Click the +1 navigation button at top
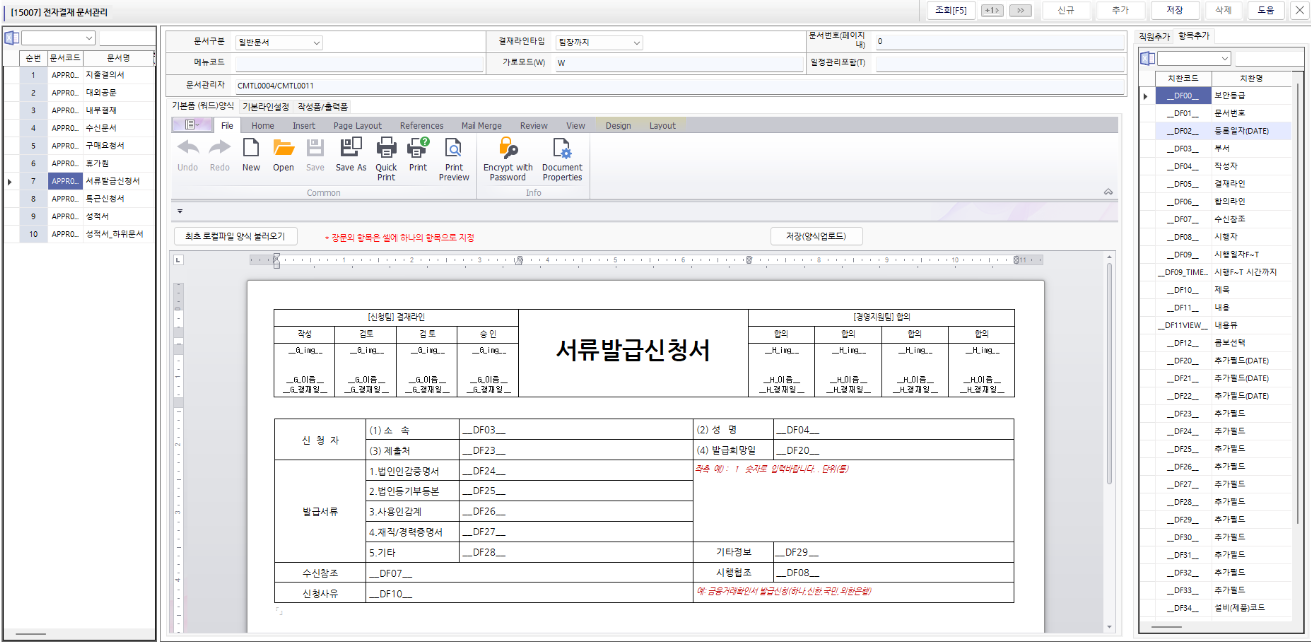1311x642 pixels. coord(992,10)
